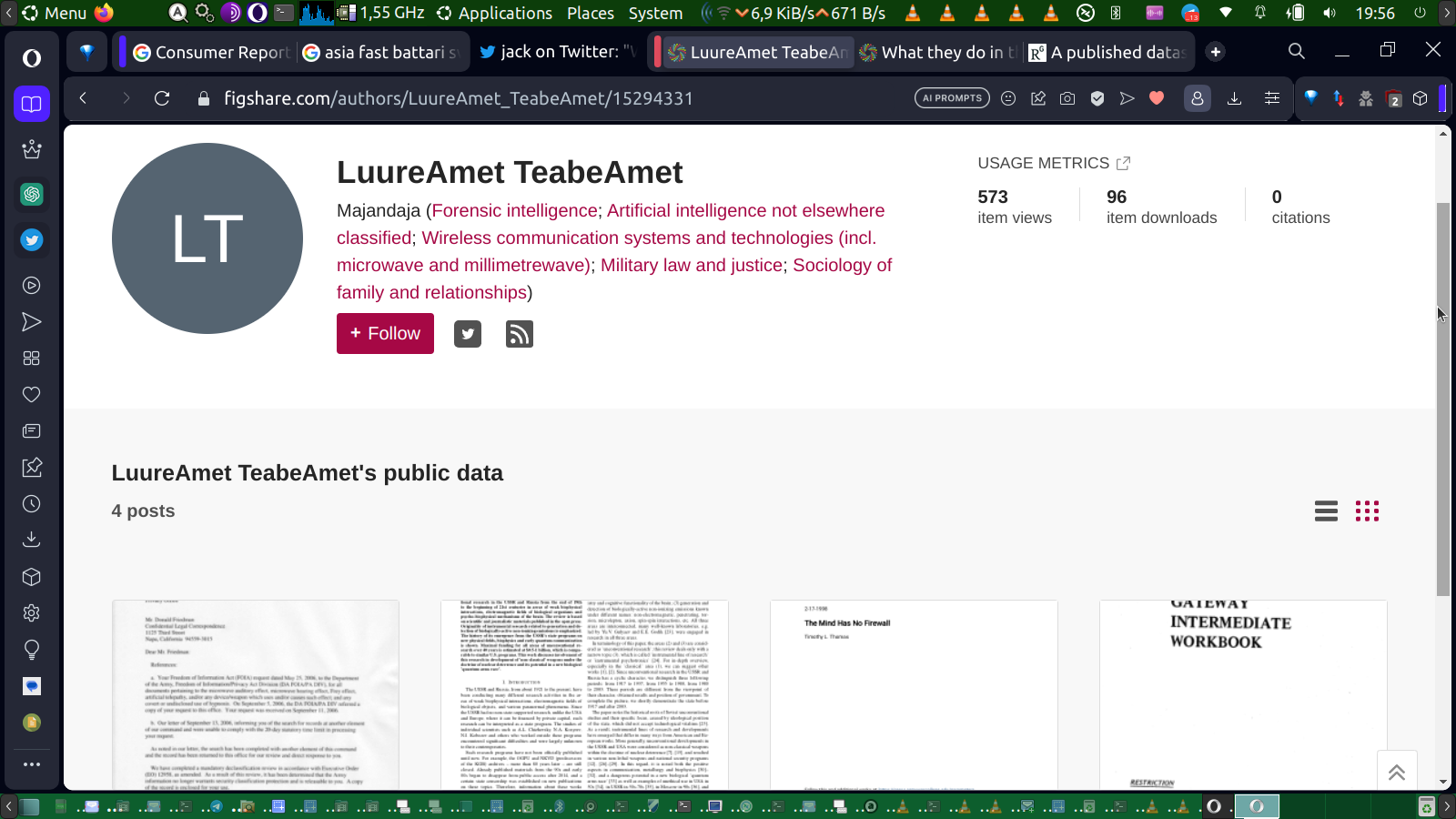Screen dimensions: 1456x819
Task: Switch to the asia fast battari tab
Action: (381, 52)
